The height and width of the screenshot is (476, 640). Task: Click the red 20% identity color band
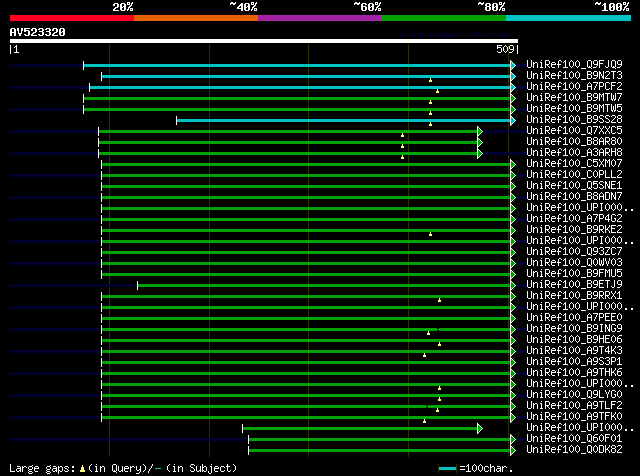pyautogui.click(x=71, y=18)
